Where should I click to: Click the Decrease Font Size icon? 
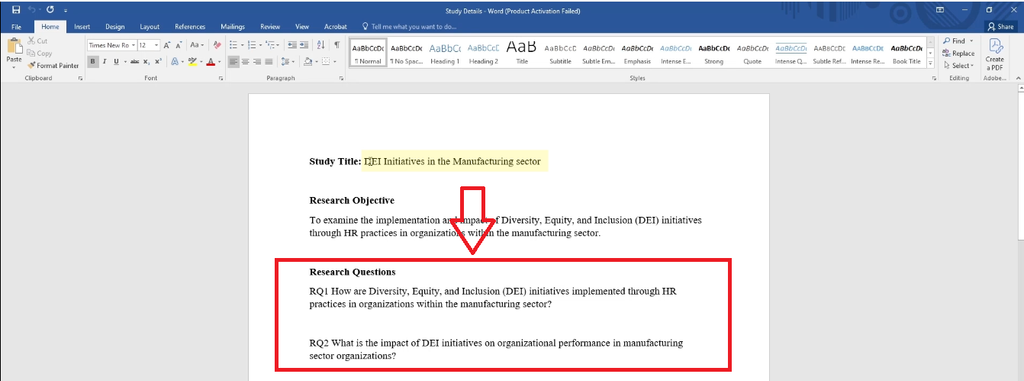point(179,45)
